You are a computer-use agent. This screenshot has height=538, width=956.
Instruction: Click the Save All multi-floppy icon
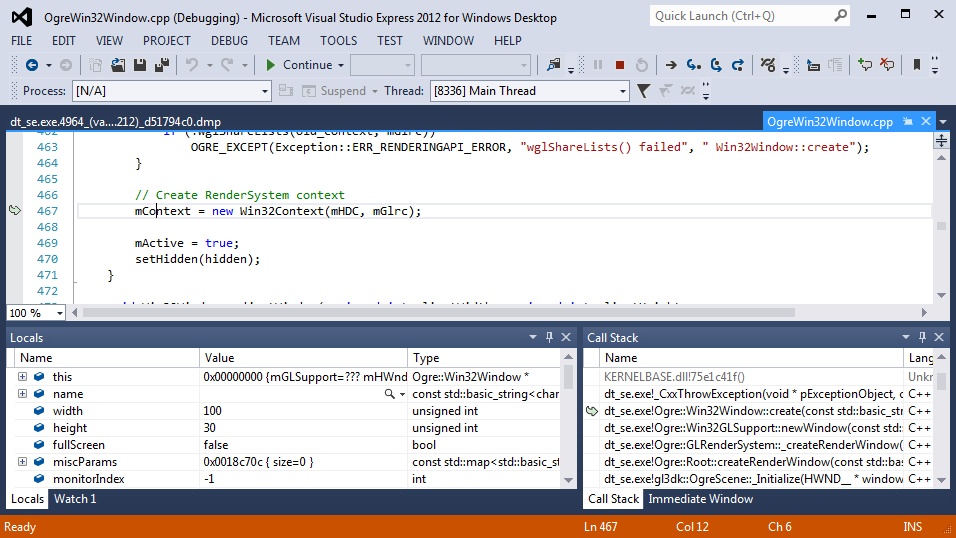(x=162, y=65)
